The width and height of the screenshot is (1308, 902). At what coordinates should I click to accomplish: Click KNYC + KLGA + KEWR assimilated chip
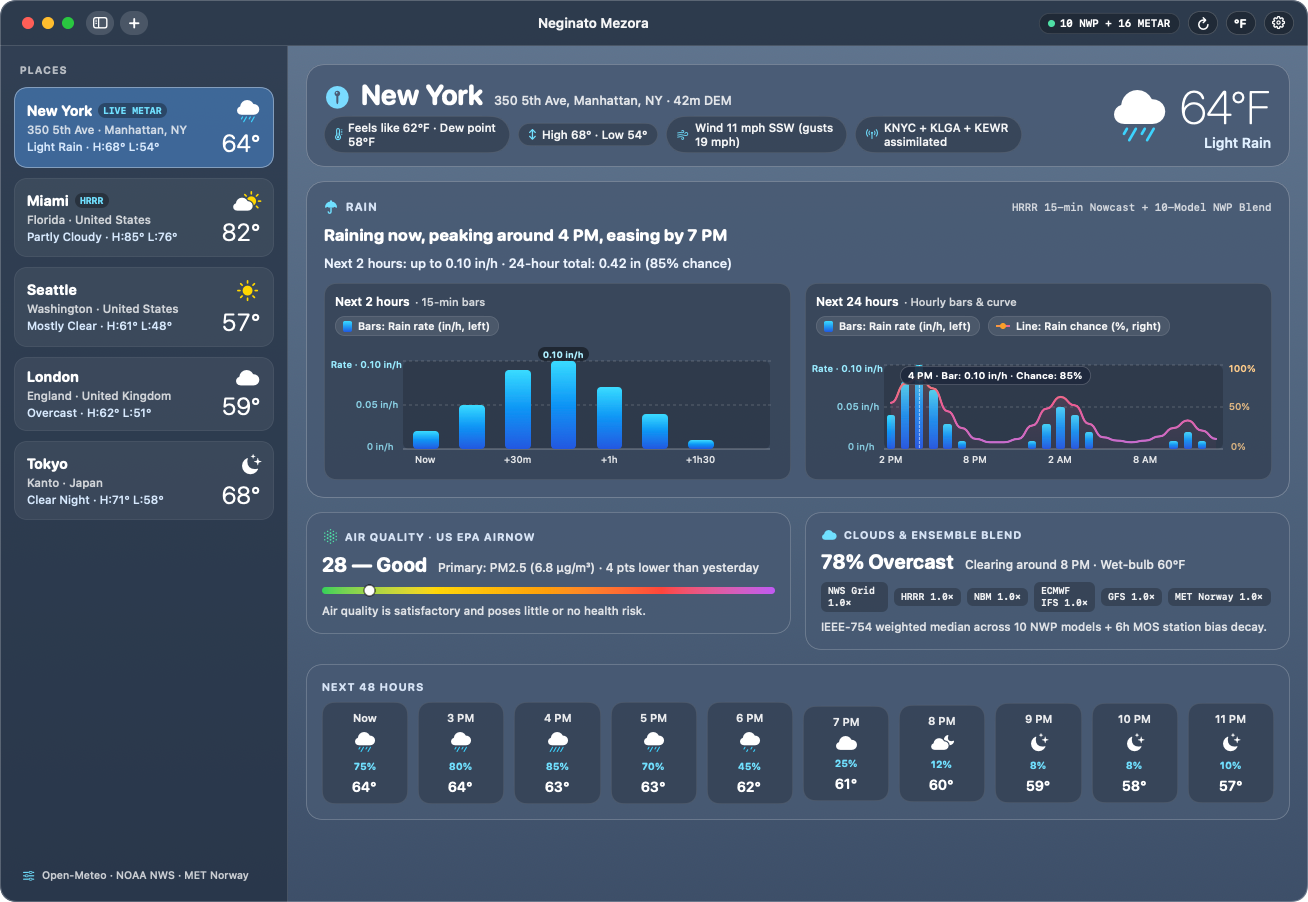(x=938, y=135)
